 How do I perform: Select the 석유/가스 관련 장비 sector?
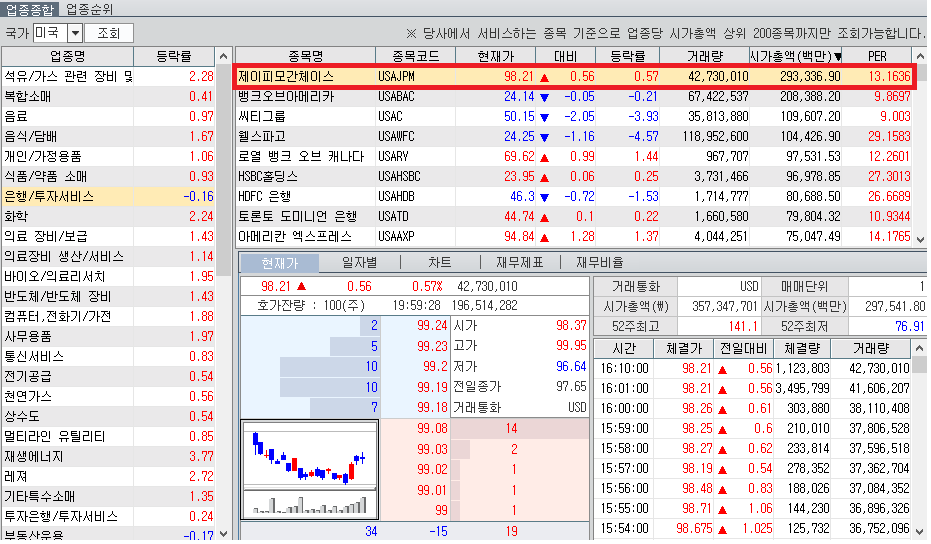pos(109,76)
